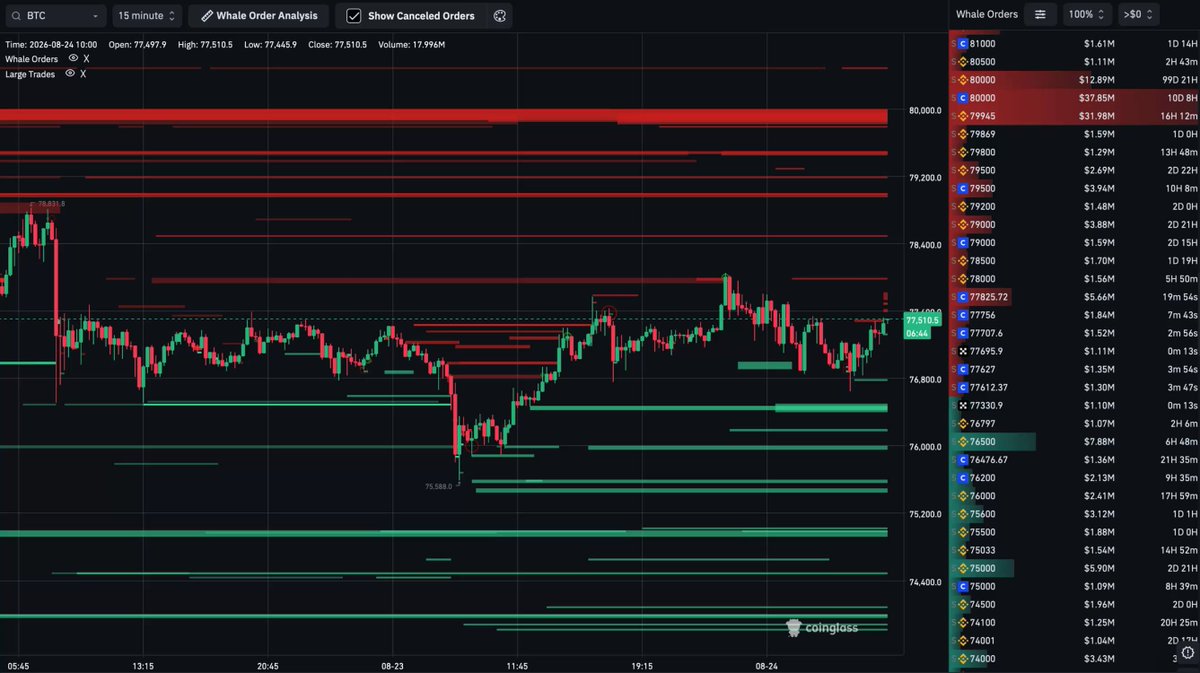
Task: Open Whale Order Analysis
Action: tap(258, 16)
